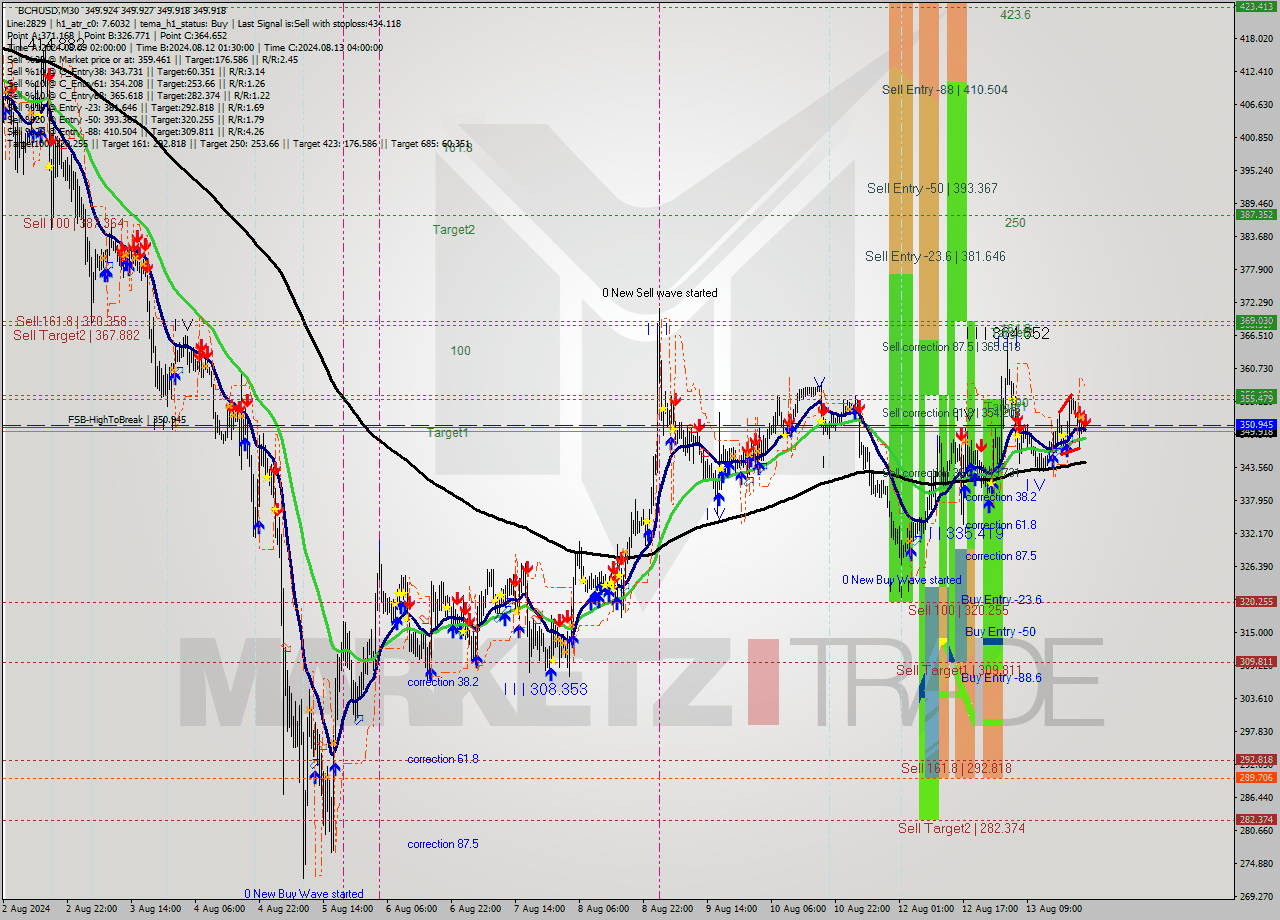Image resolution: width=1280 pixels, height=920 pixels.
Task: Click the green Target2 label
Action: (454, 229)
